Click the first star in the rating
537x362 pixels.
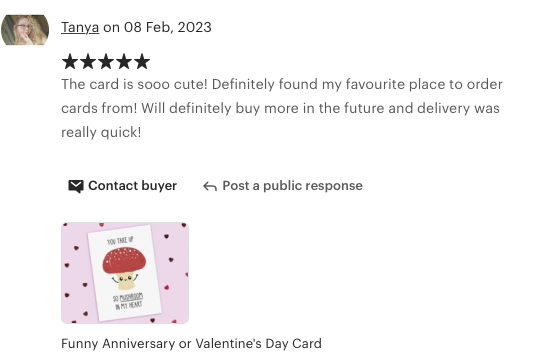tap(70, 62)
